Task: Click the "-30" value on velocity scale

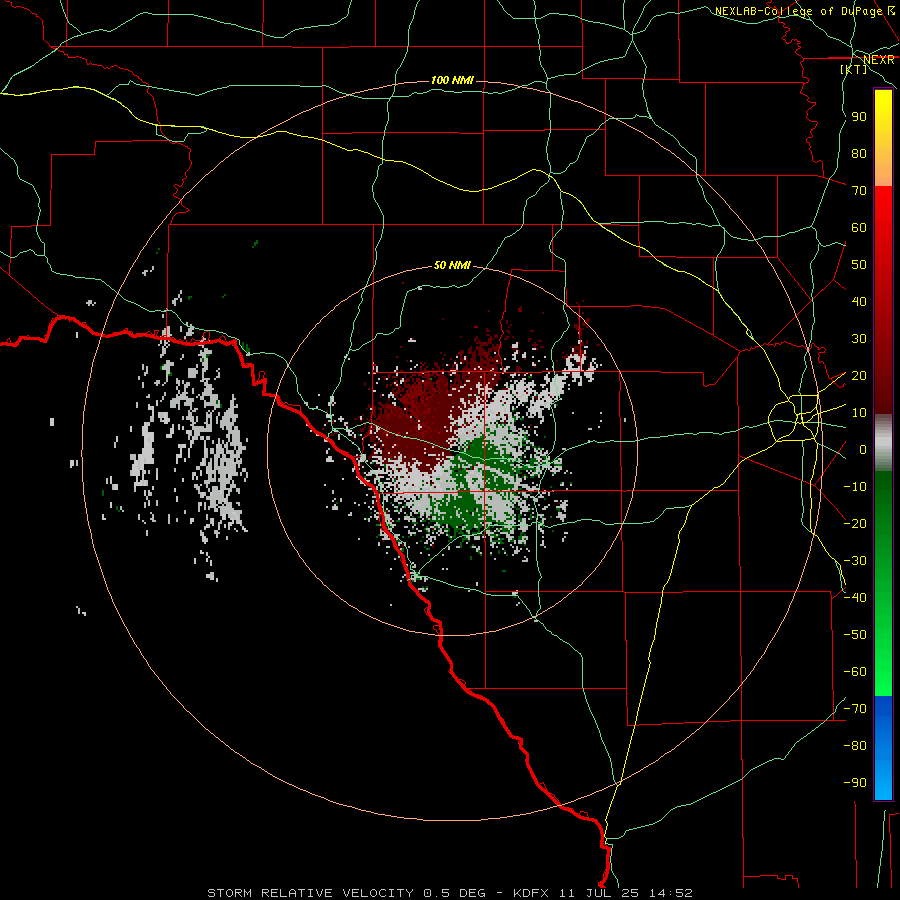Action: coord(855,561)
